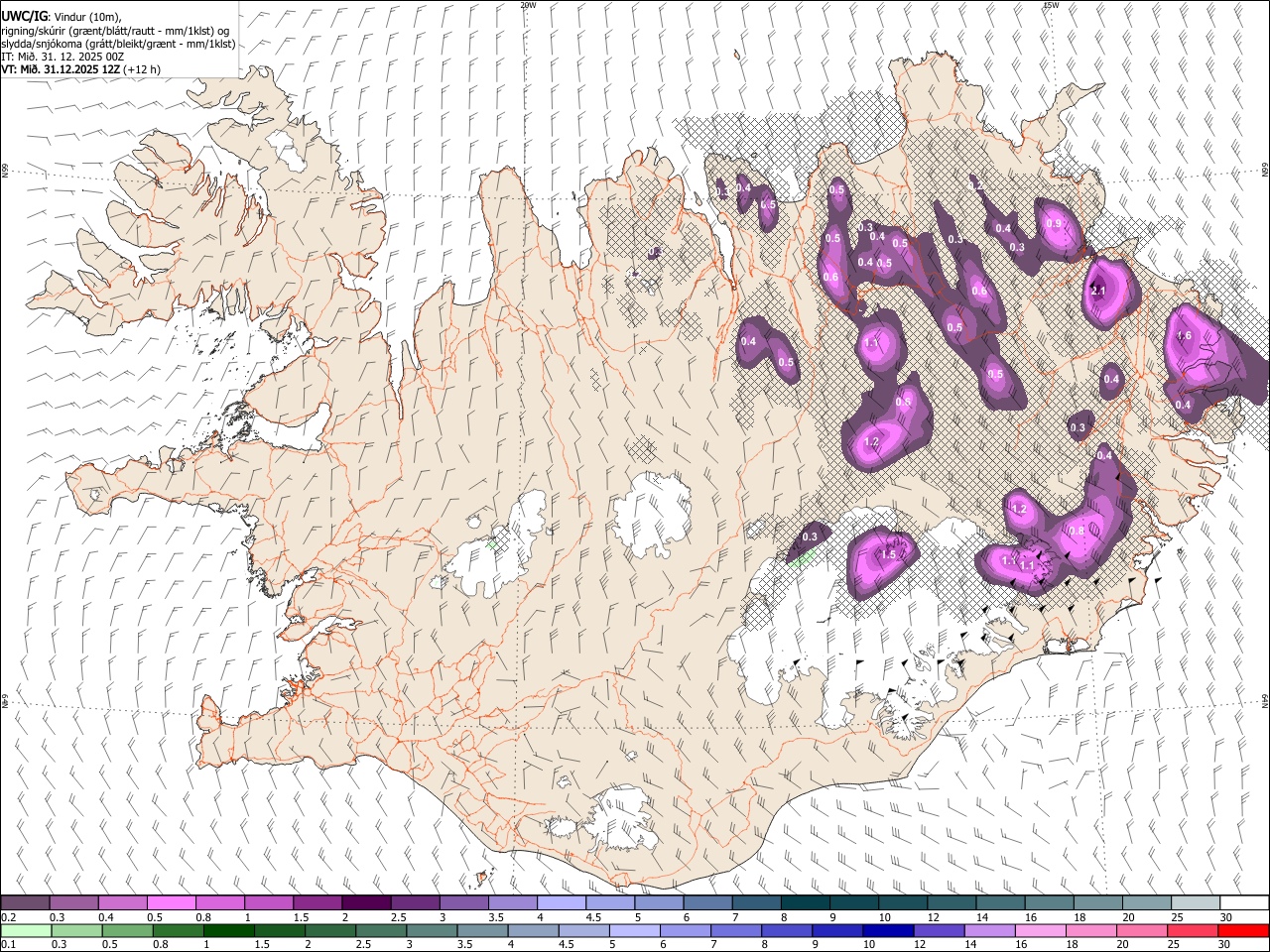Screen dimensions: 1270x952
Task: Click the 'rigning/skúrir' legend description line
Action: pyautogui.click(x=115, y=30)
